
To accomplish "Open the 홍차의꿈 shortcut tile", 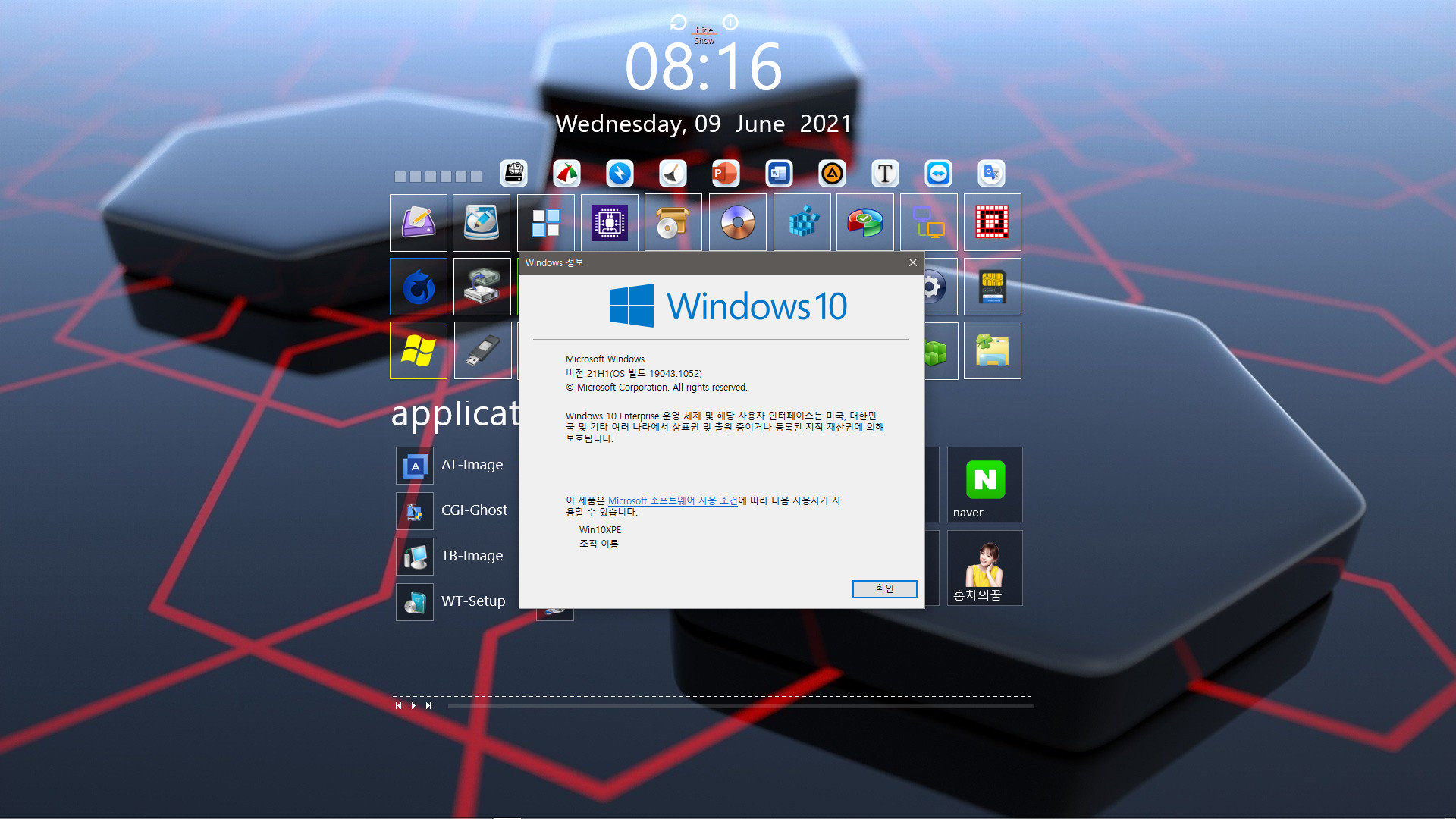I will (x=985, y=568).
